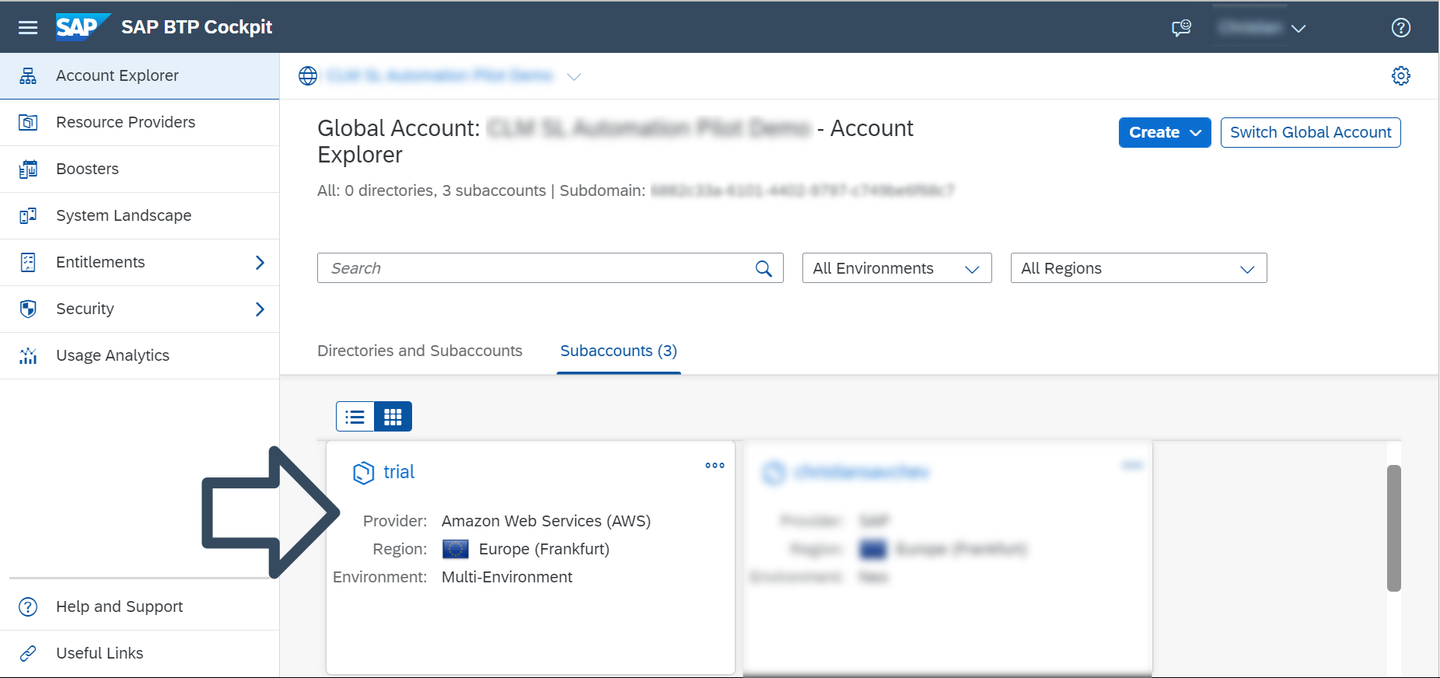Click the Entitlements icon
This screenshot has width=1440, height=678.
tap(28, 262)
